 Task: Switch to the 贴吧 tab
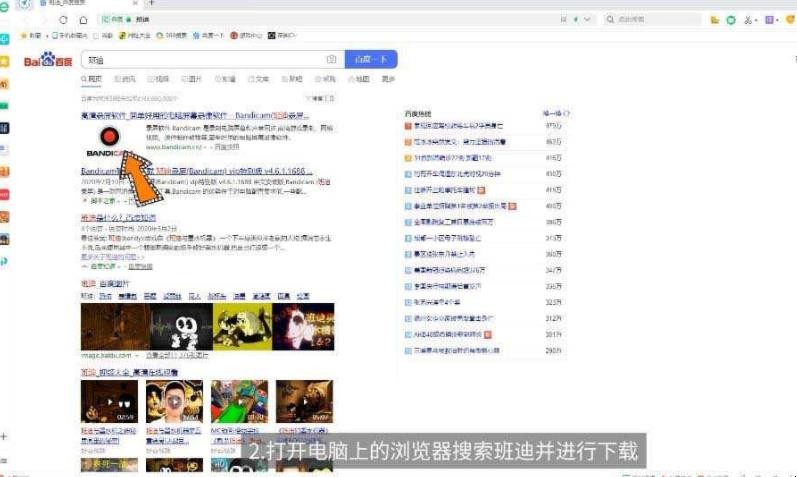(292, 79)
